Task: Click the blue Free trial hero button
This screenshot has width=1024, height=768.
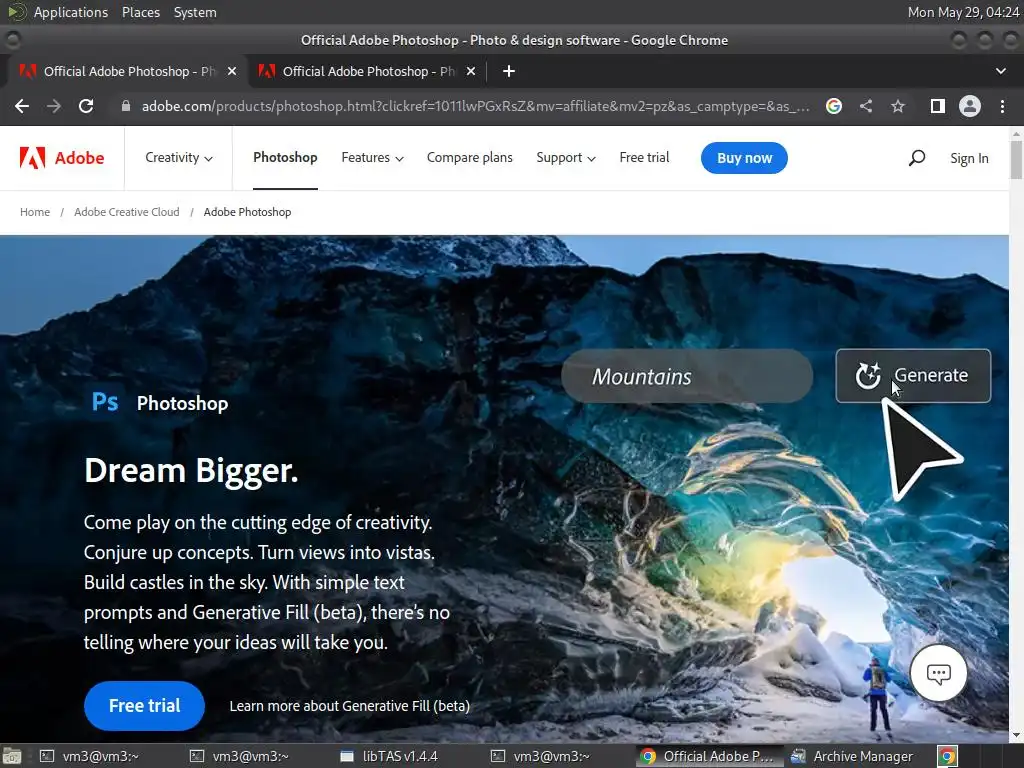Action: [144, 705]
